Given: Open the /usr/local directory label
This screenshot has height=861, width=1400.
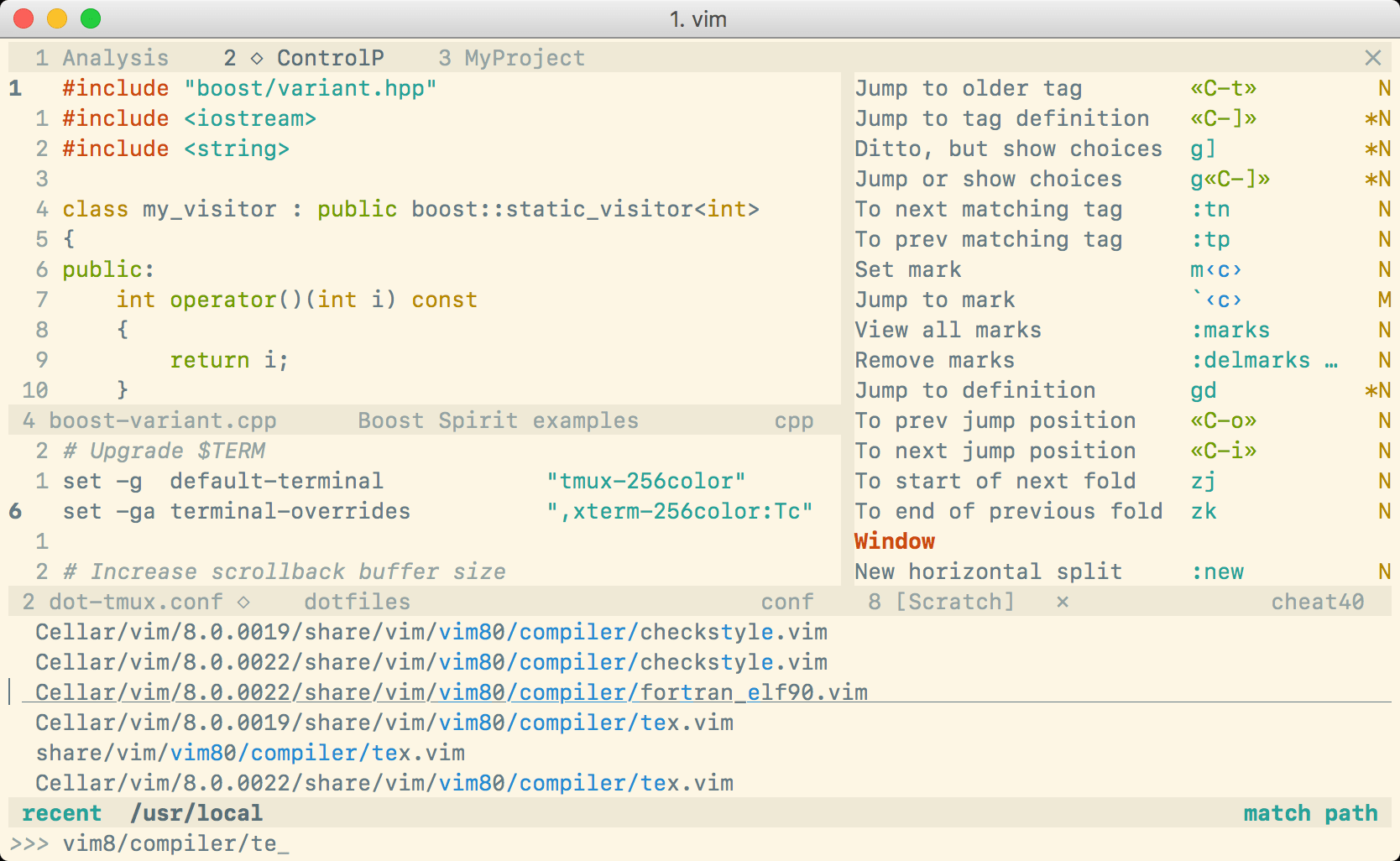Looking at the screenshot, I should click(196, 812).
